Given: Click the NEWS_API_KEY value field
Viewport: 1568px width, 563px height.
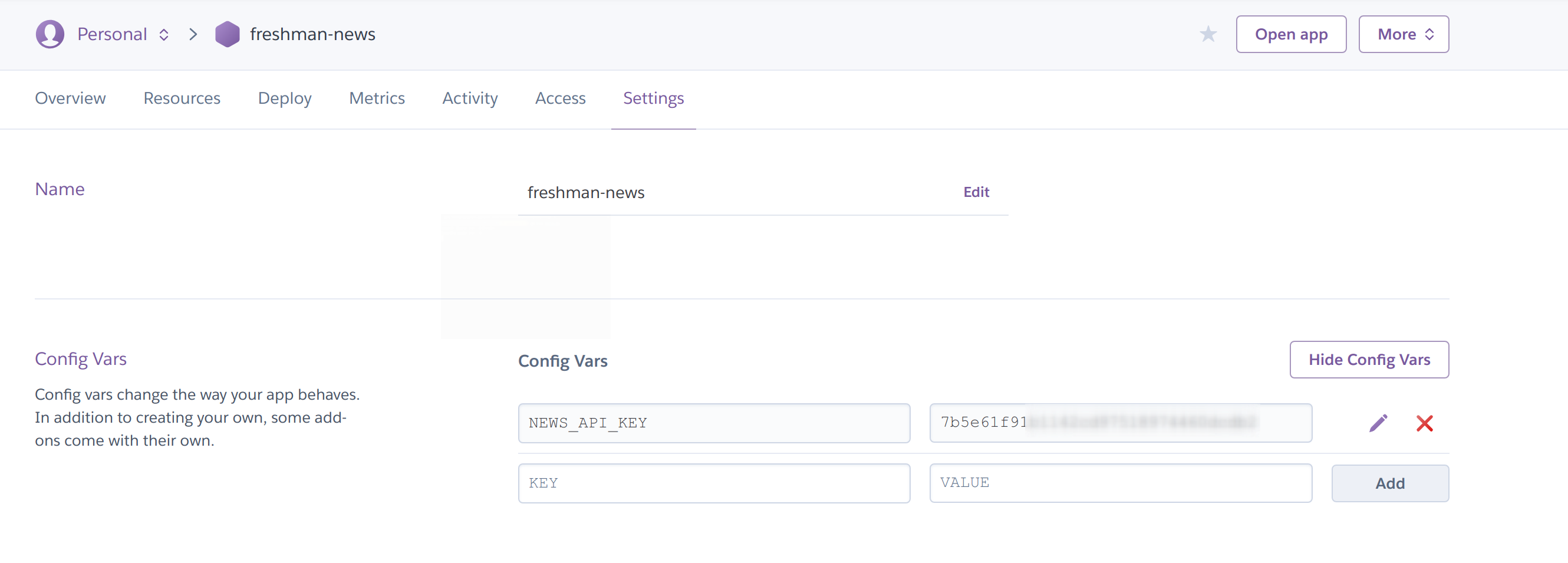Looking at the screenshot, I should pyautogui.click(x=1120, y=423).
